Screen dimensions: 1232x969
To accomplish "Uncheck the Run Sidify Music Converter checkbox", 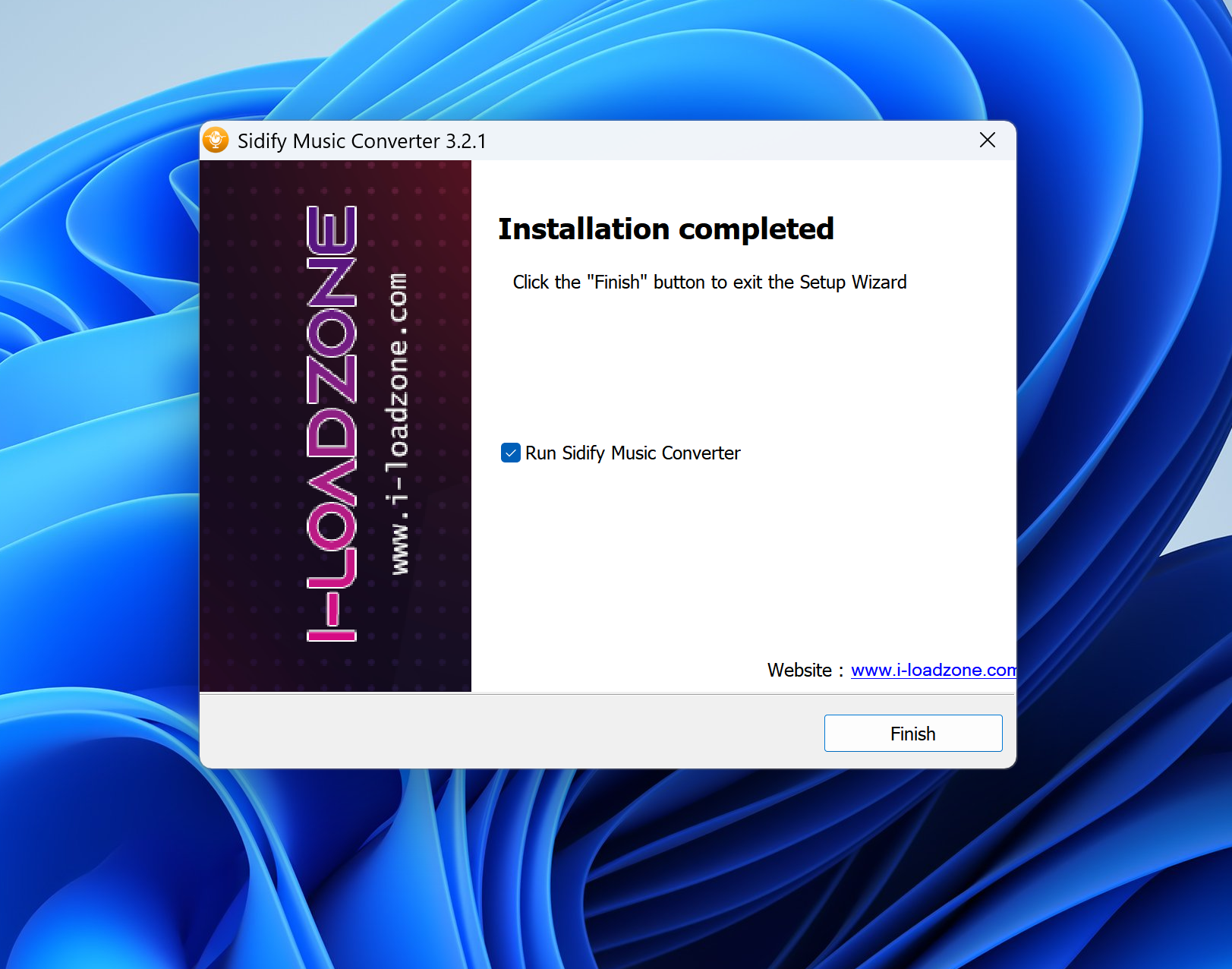I will [x=511, y=453].
